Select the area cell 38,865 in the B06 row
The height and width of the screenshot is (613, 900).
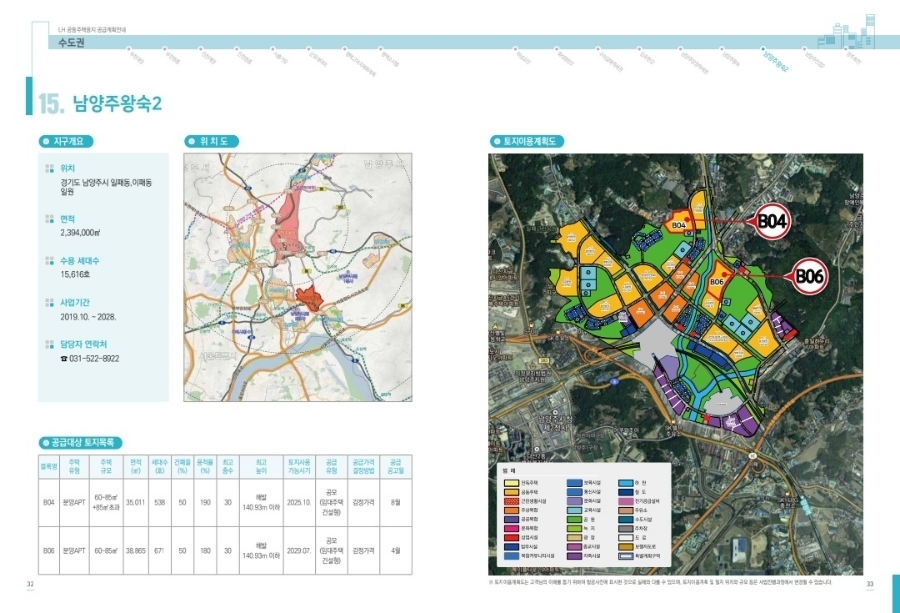pyautogui.click(x=135, y=551)
